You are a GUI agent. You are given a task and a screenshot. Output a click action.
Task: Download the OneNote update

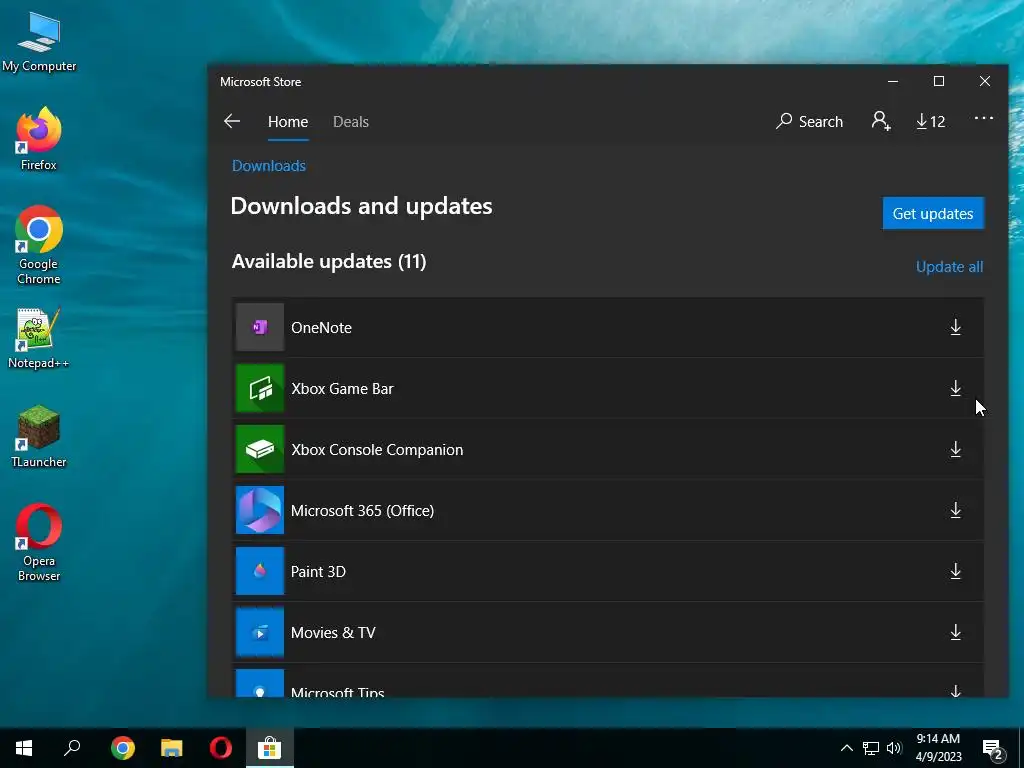point(955,327)
